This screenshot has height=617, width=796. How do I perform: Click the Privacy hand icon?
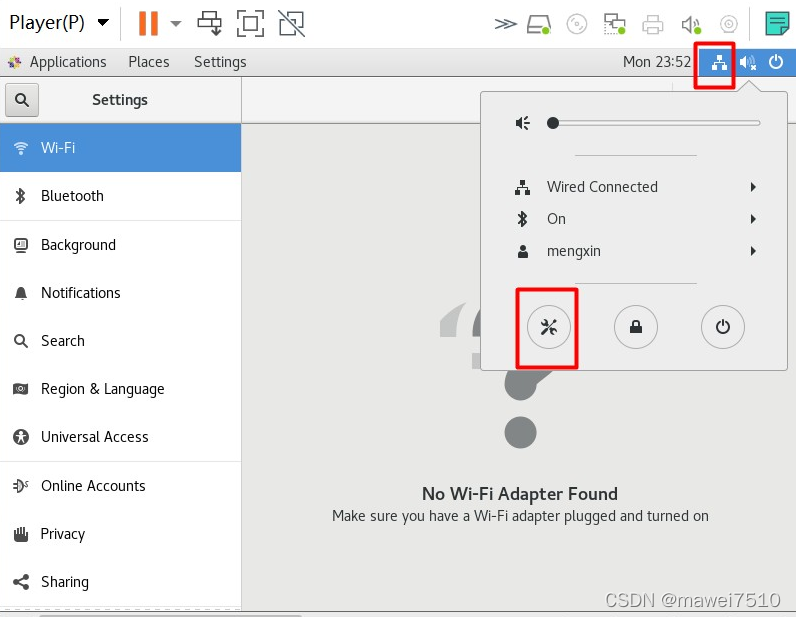click(x=21, y=534)
